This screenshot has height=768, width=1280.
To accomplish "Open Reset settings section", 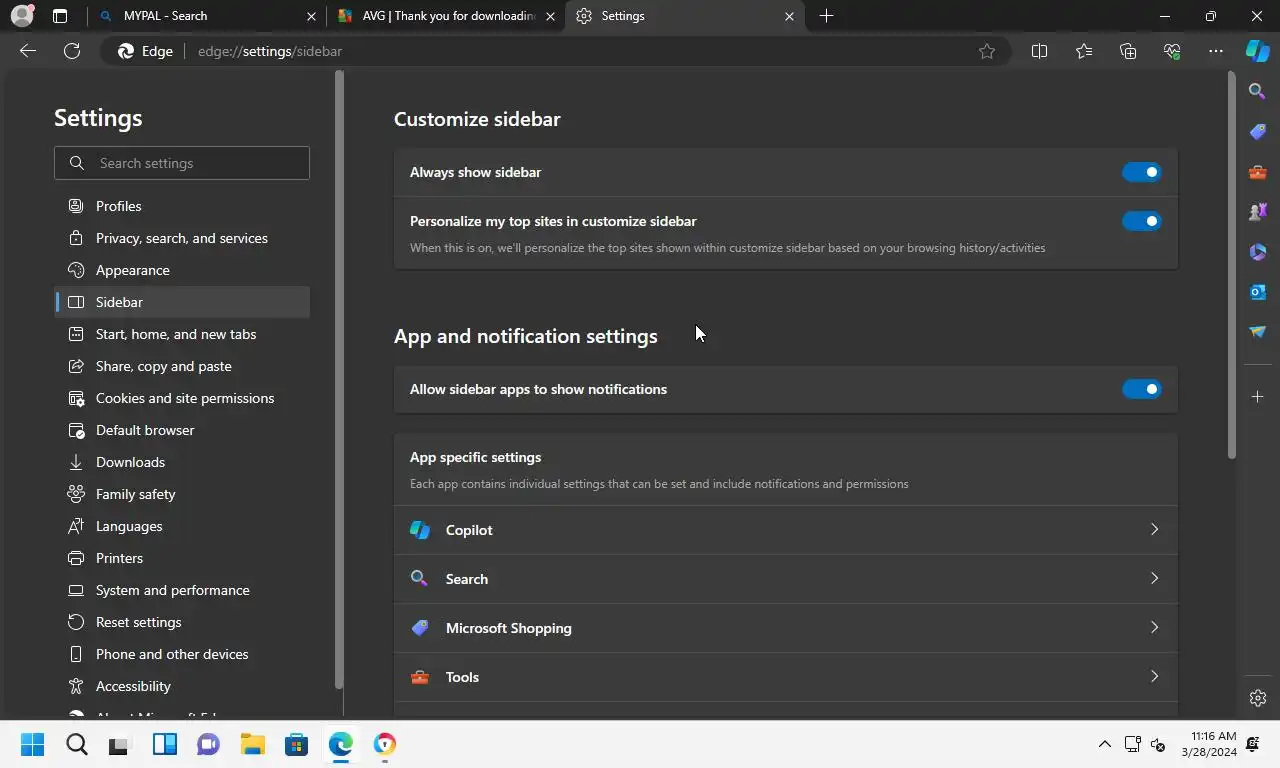I will click(x=182, y=622).
